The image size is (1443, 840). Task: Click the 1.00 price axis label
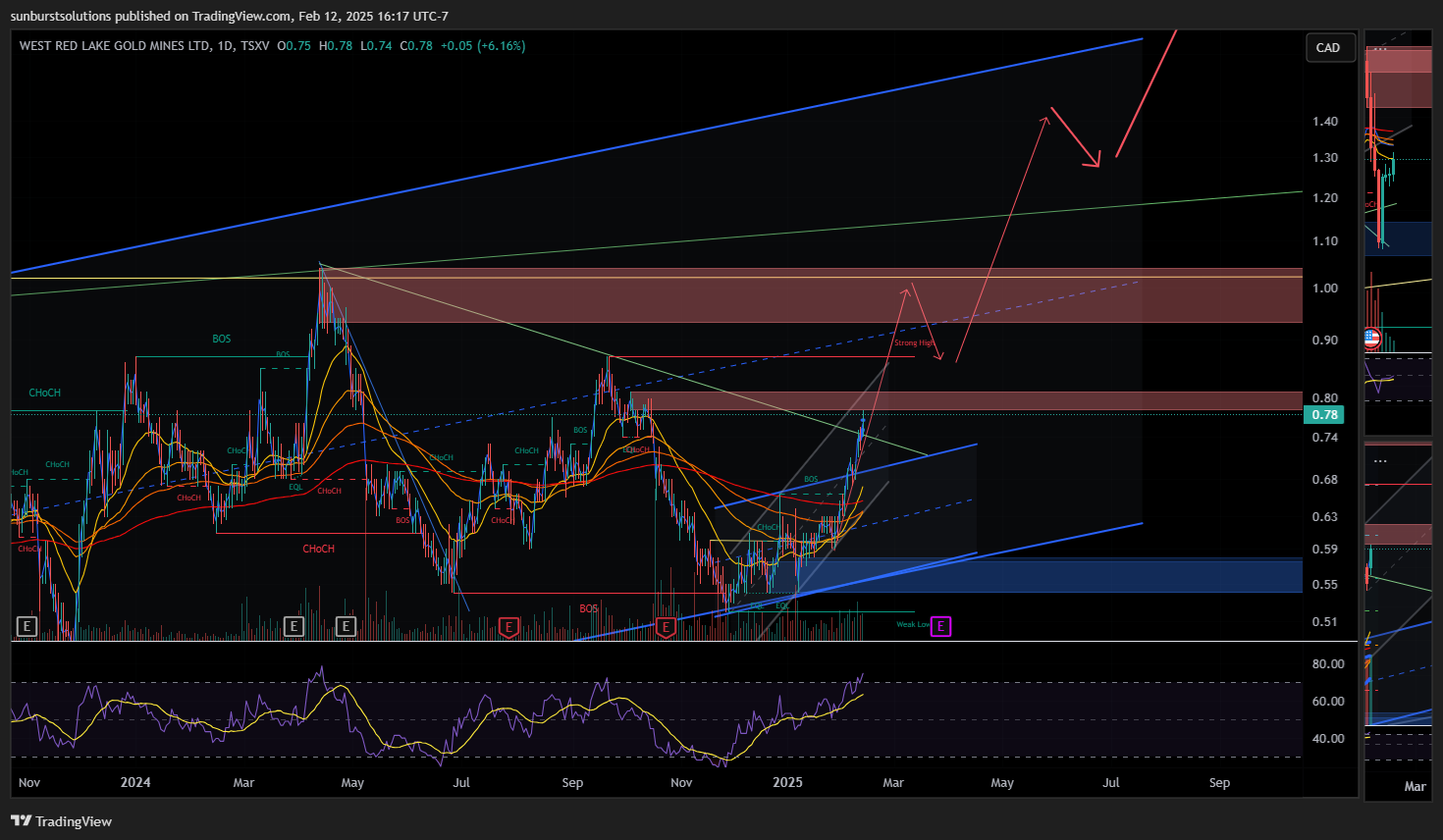[x=1325, y=288]
